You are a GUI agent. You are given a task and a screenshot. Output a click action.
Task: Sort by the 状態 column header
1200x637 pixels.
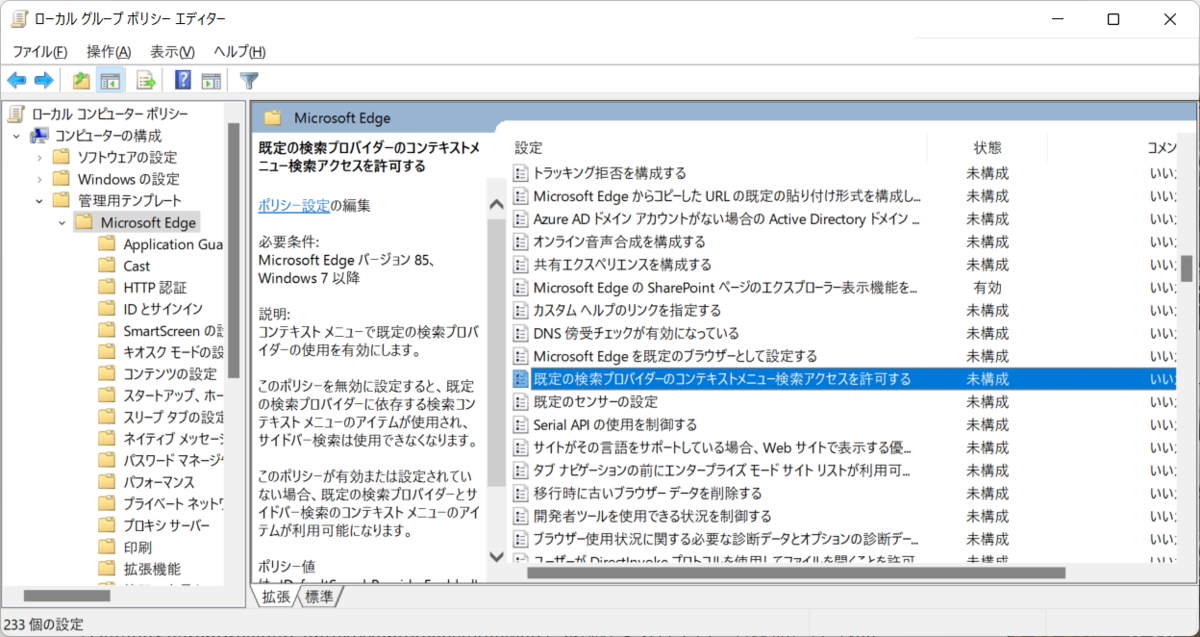(987, 148)
